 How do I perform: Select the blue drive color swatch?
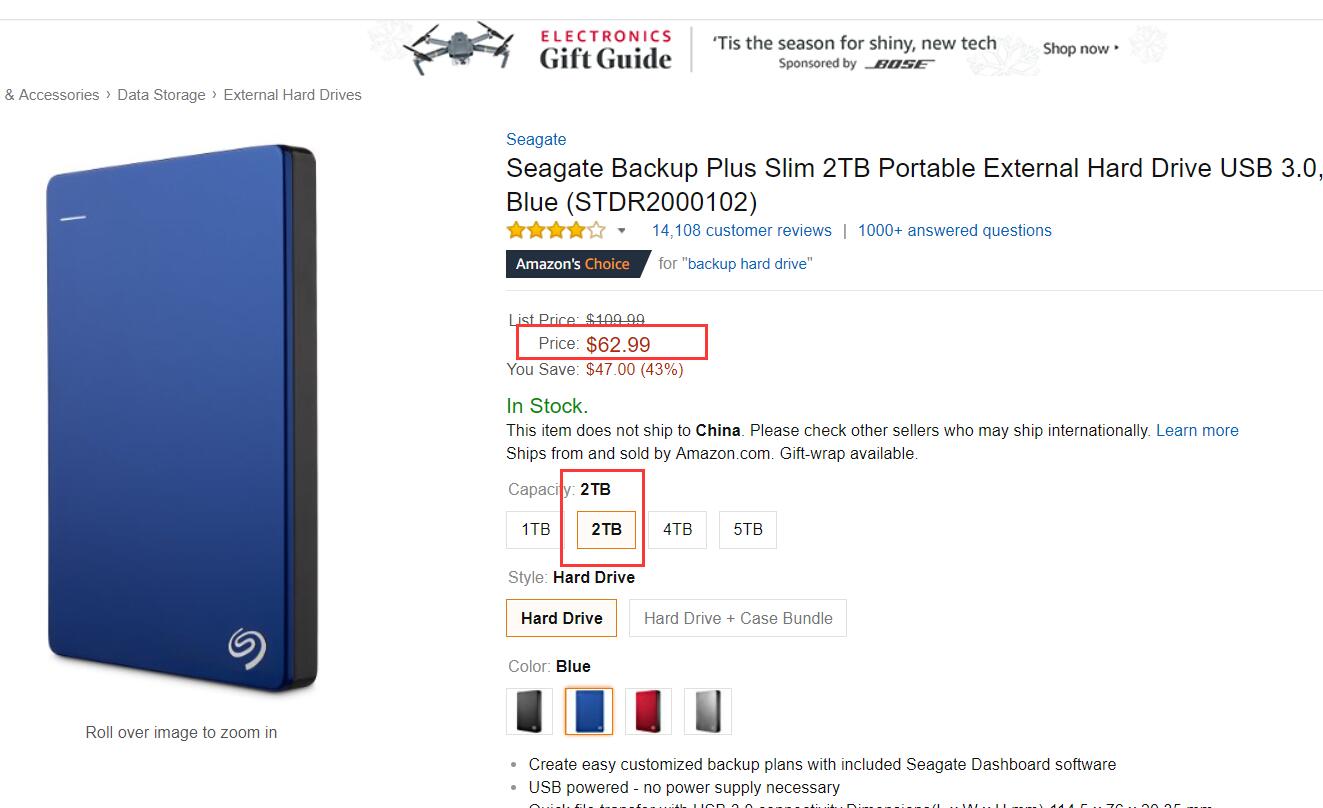pyautogui.click(x=589, y=711)
